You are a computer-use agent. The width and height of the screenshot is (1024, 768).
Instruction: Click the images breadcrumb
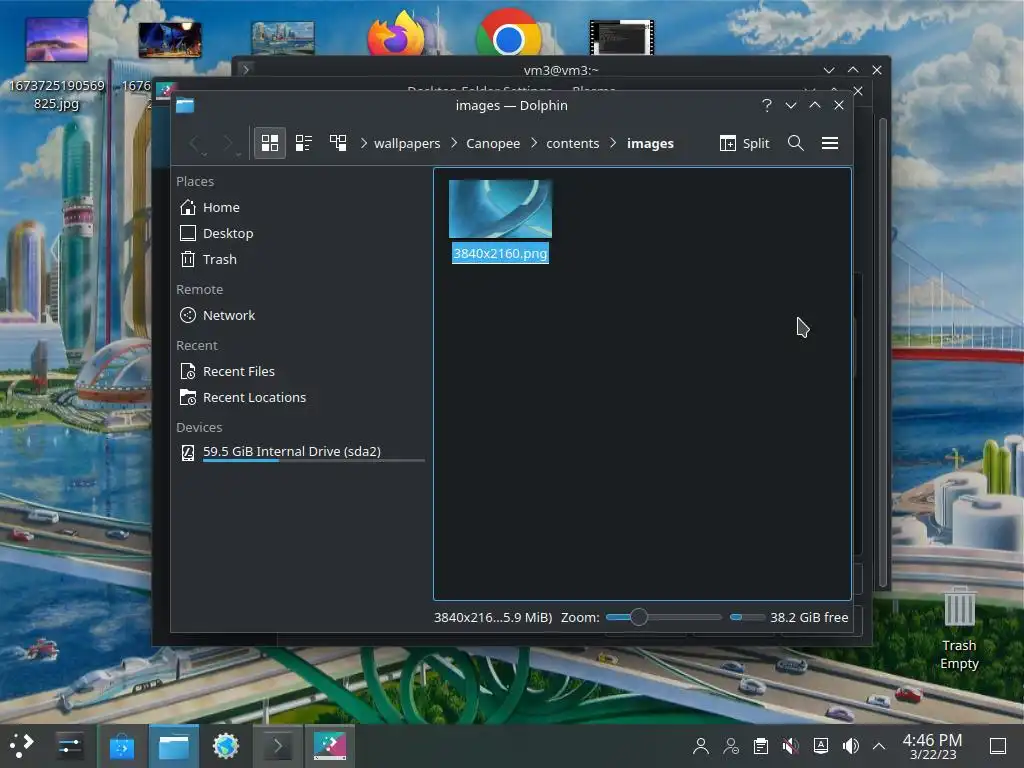(650, 144)
